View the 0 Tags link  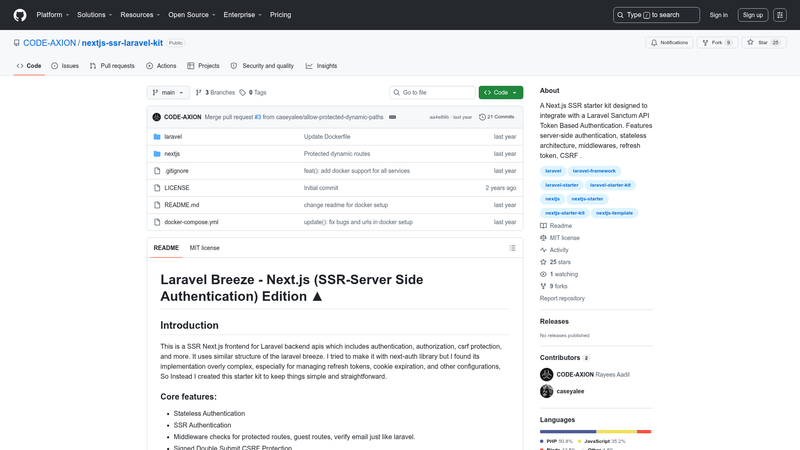click(x=253, y=92)
